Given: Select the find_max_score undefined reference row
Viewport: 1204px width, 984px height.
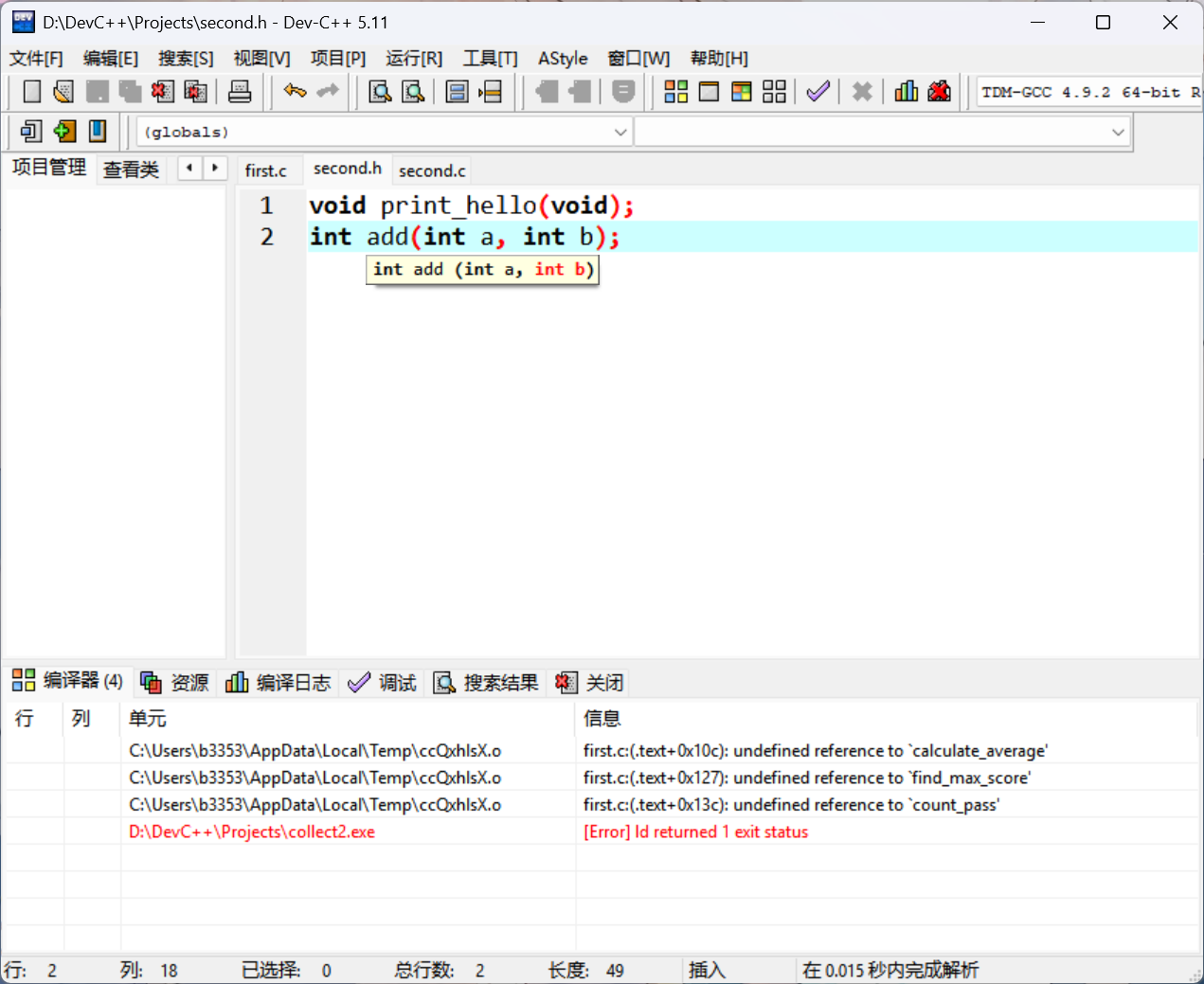Looking at the screenshot, I should [602, 778].
